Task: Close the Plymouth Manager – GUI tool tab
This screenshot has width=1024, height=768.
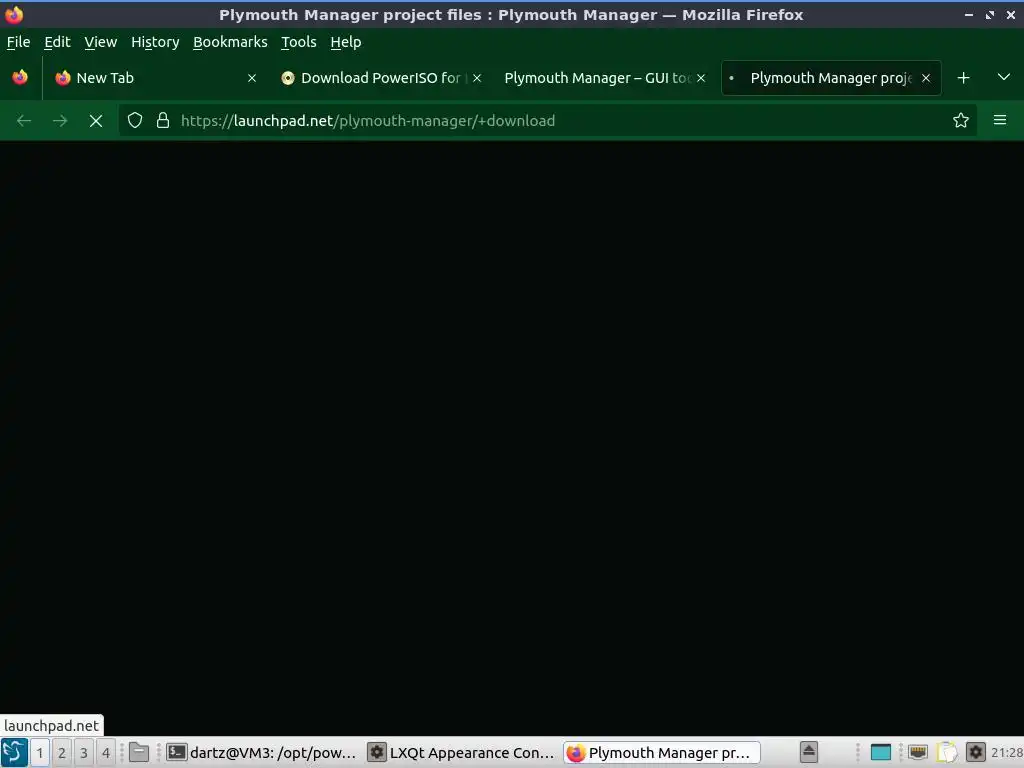Action: click(x=701, y=78)
